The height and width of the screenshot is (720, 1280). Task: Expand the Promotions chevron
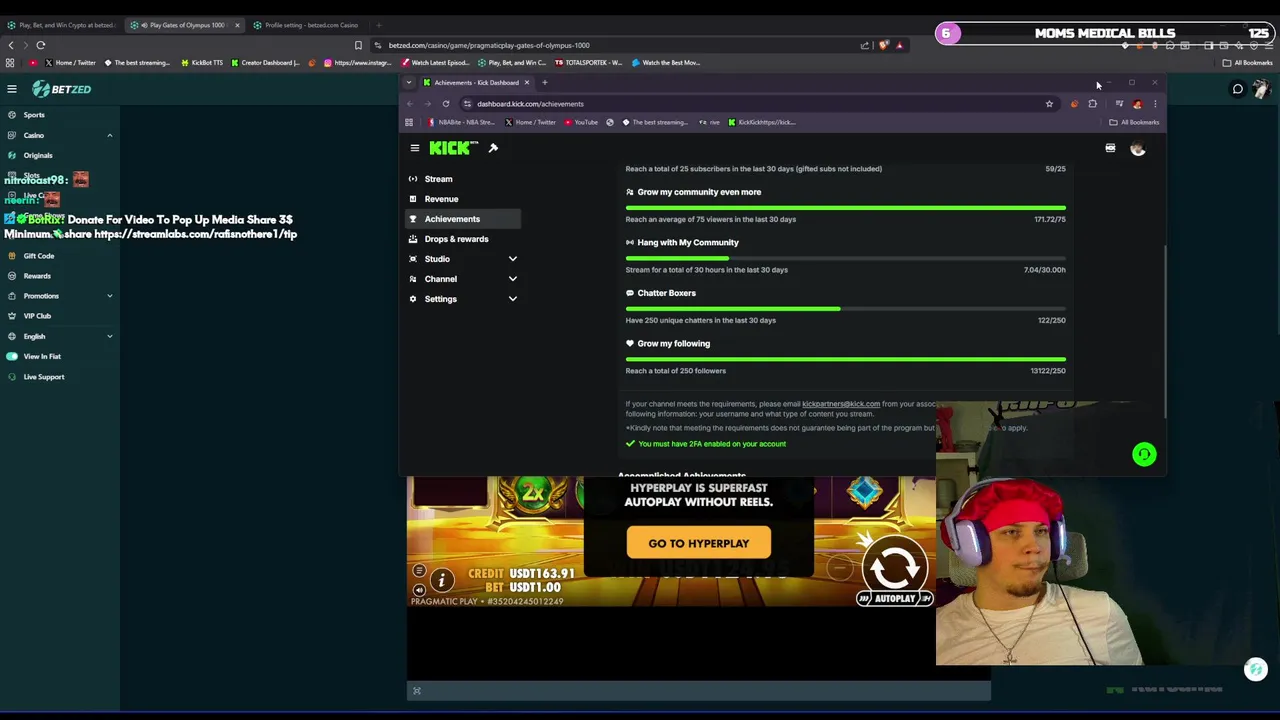point(110,296)
